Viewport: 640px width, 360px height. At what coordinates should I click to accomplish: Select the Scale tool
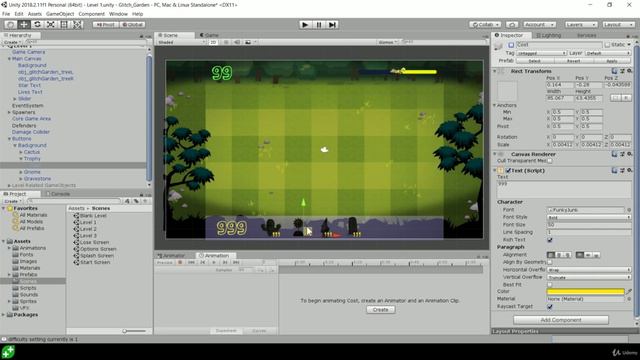pos(51,24)
